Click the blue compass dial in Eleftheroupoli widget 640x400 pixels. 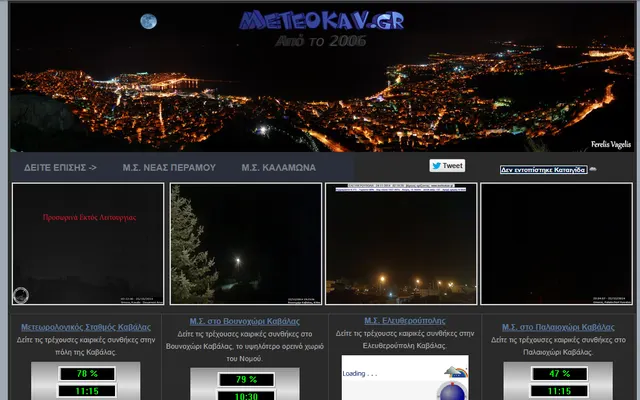[x=452, y=391]
